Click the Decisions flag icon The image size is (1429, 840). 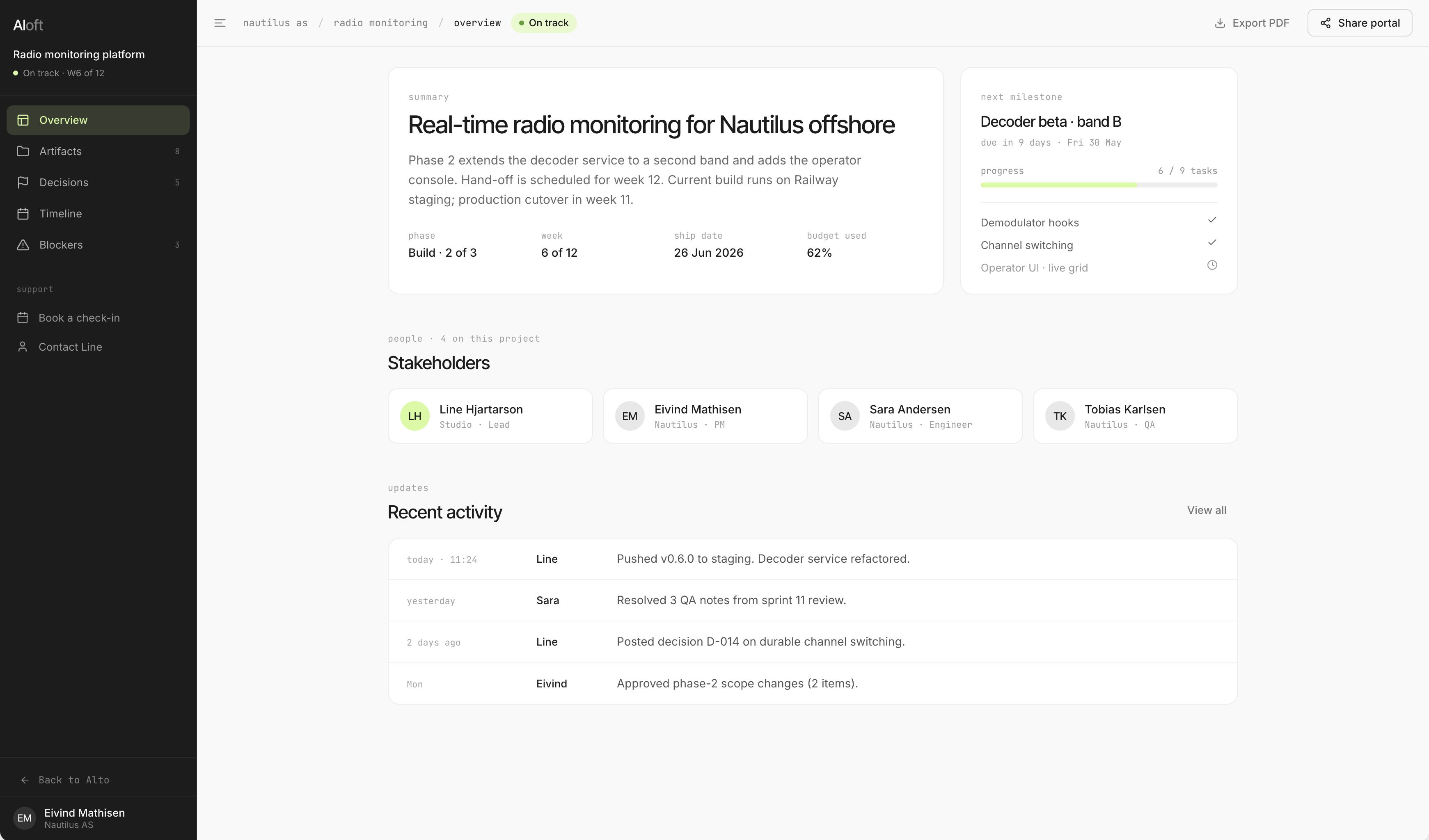pyautogui.click(x=23, y=183)
